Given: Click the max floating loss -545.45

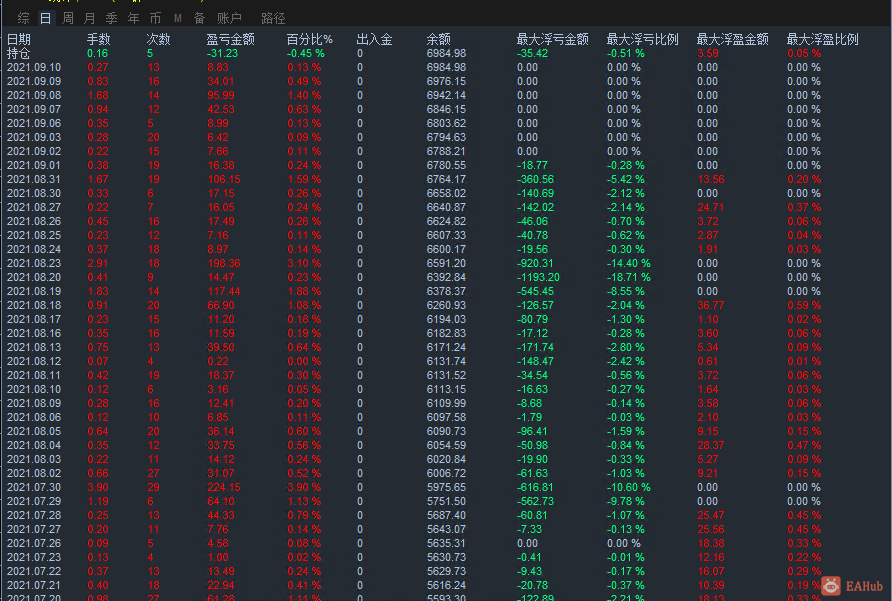Looking at the screenshot, I should [535, 291].
